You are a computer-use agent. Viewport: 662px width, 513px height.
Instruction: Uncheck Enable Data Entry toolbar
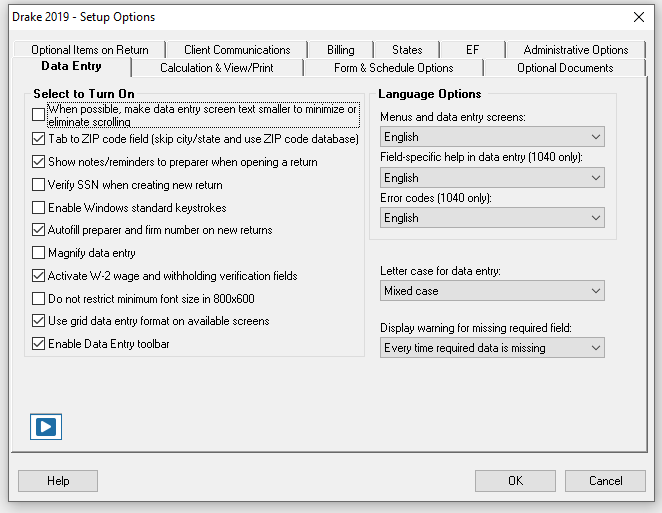(x=38, y=344)
